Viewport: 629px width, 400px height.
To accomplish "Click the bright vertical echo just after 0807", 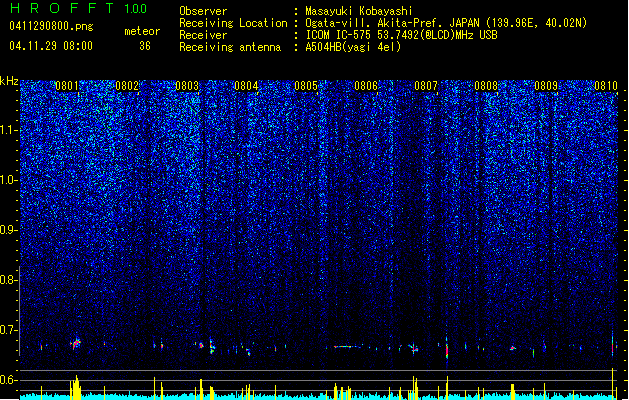I will point(447,348).
